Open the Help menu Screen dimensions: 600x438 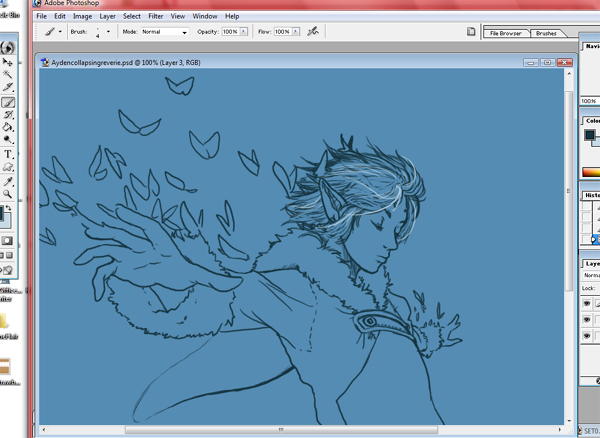coord(232,16)
